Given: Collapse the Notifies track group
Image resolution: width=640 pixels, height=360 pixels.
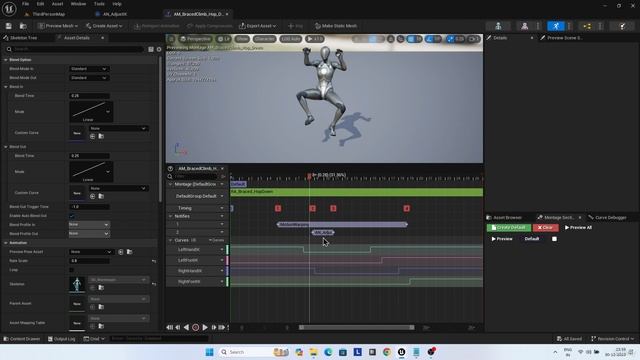Looking at the screenshot, I should 170,216.
